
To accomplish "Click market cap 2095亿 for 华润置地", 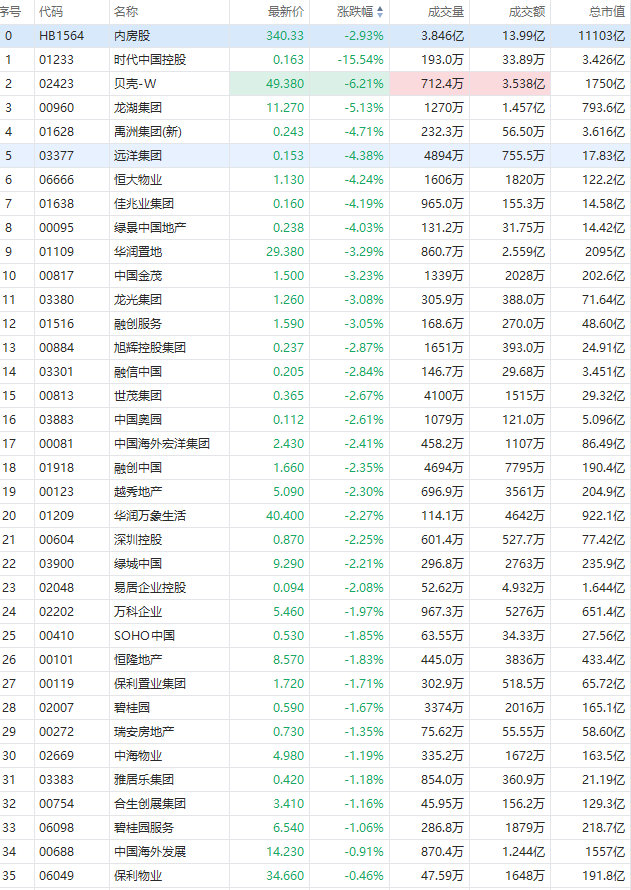I will click(x=605, y=251).
